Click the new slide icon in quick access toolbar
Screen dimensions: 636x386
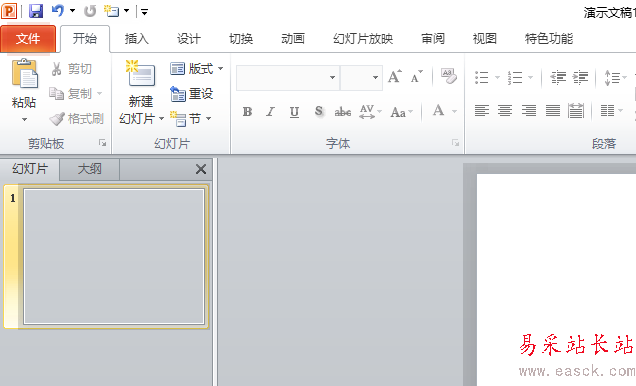(111, 11)
